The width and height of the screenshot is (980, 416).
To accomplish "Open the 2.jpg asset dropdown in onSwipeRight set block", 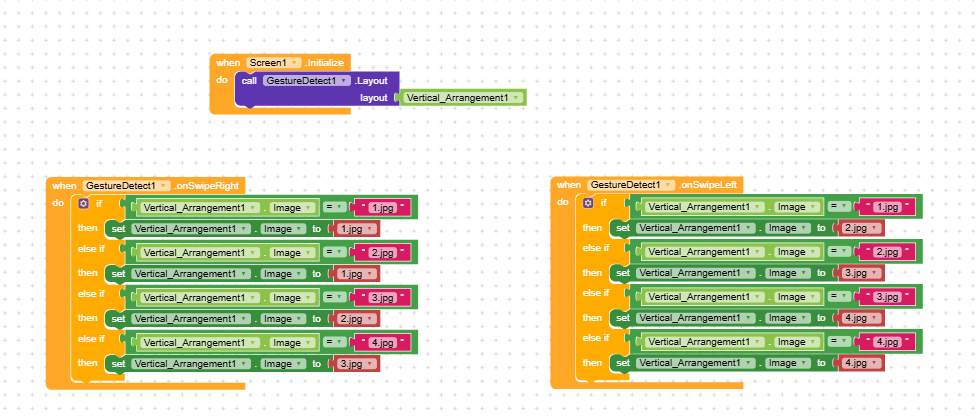I will [357, 319].
